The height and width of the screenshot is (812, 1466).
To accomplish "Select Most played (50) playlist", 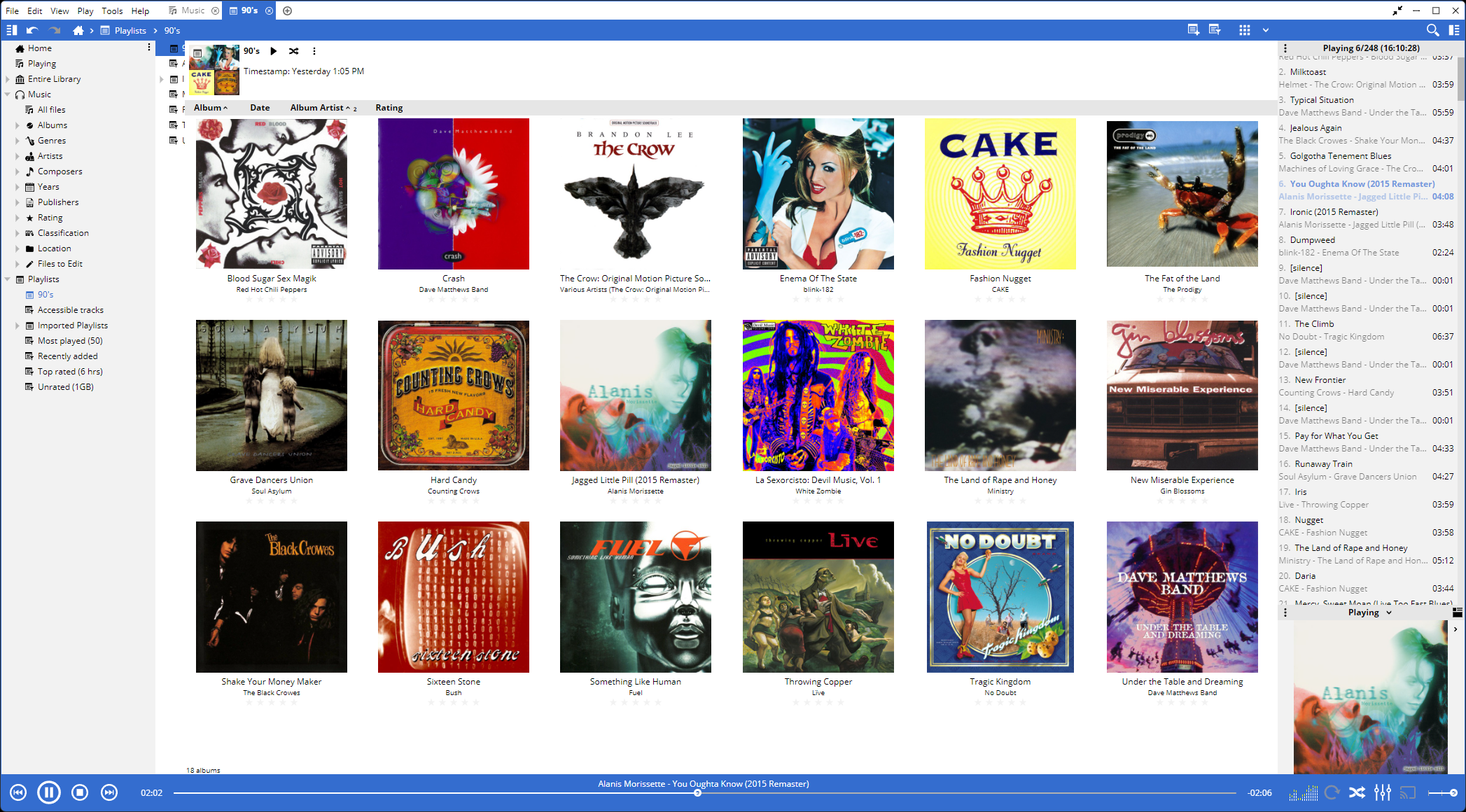I will (70, 341).
